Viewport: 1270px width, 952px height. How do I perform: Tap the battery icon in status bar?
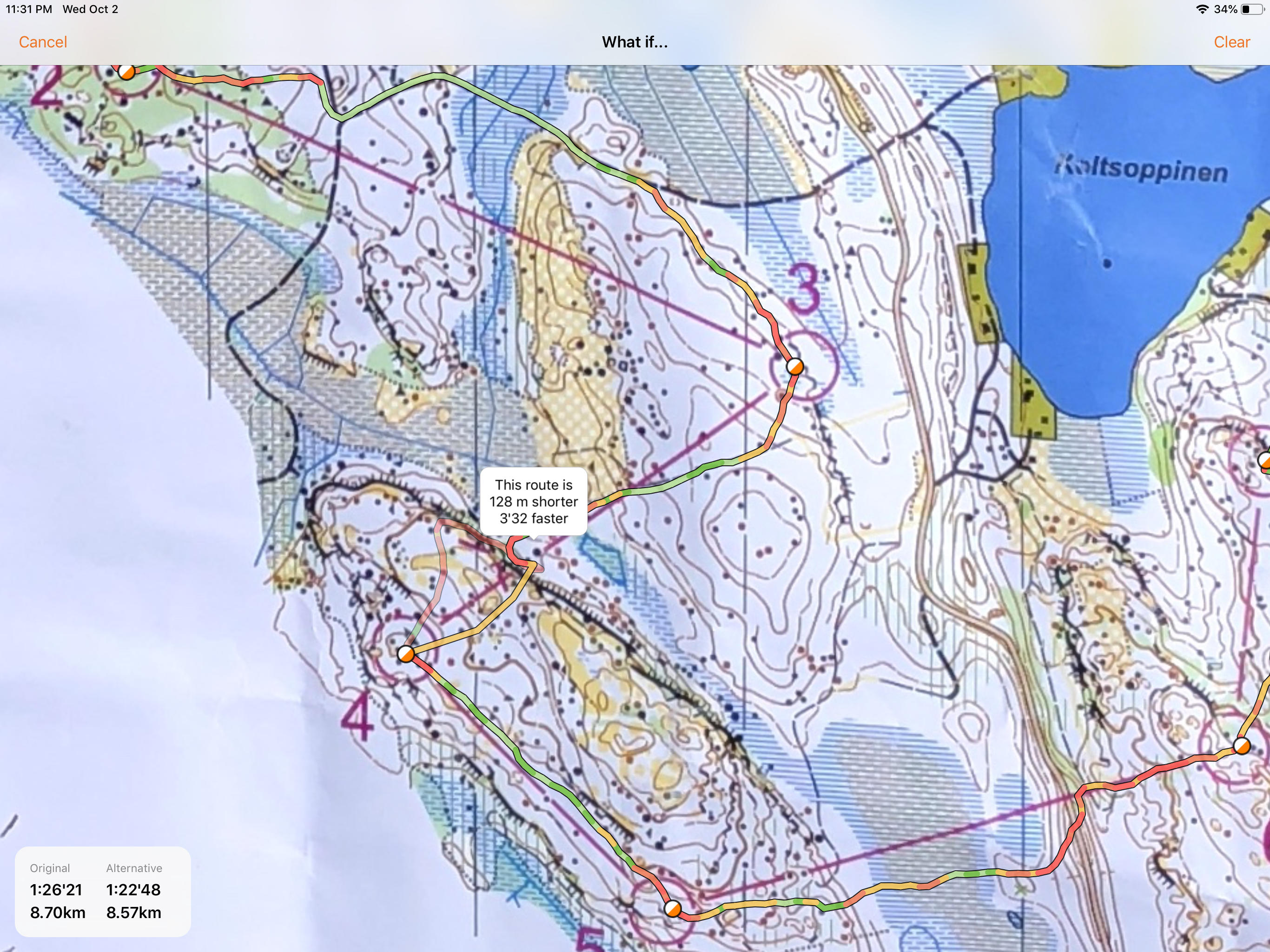[1251, 9]
